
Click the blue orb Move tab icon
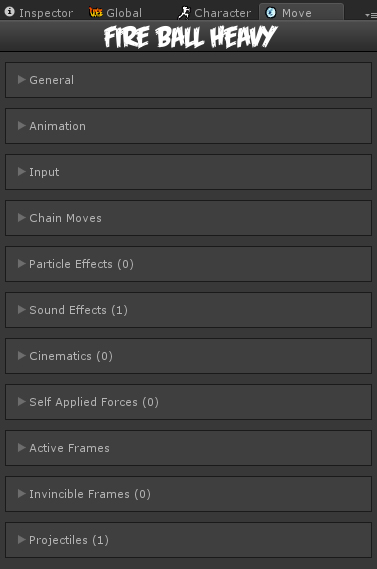271,13
